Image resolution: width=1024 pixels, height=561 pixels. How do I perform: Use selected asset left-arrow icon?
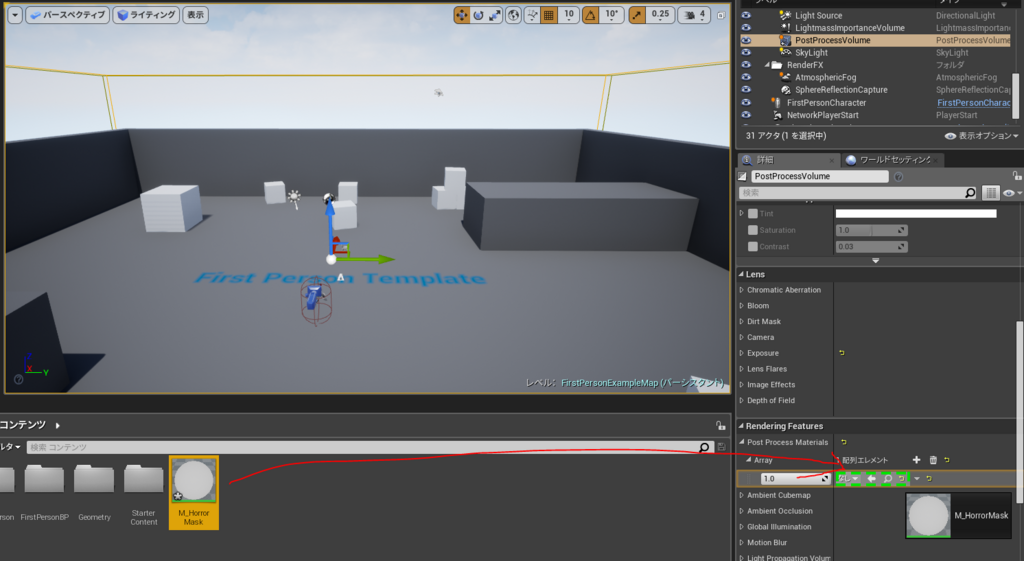(871, 479)
